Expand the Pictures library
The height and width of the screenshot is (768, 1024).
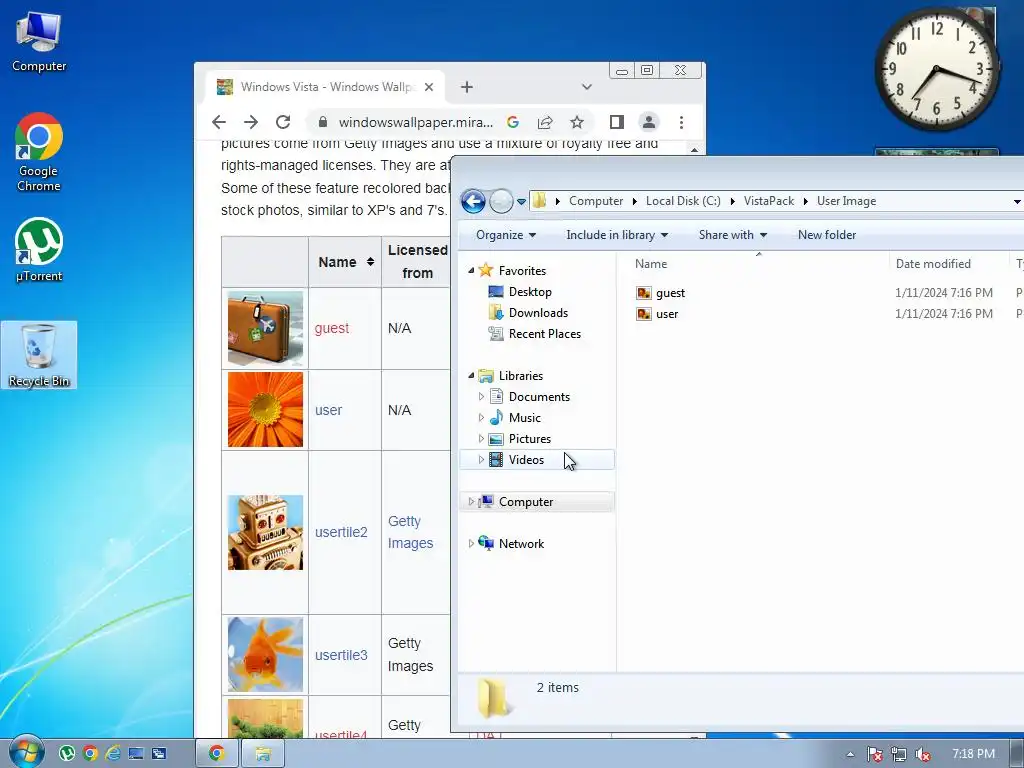(x=481, y=439)
